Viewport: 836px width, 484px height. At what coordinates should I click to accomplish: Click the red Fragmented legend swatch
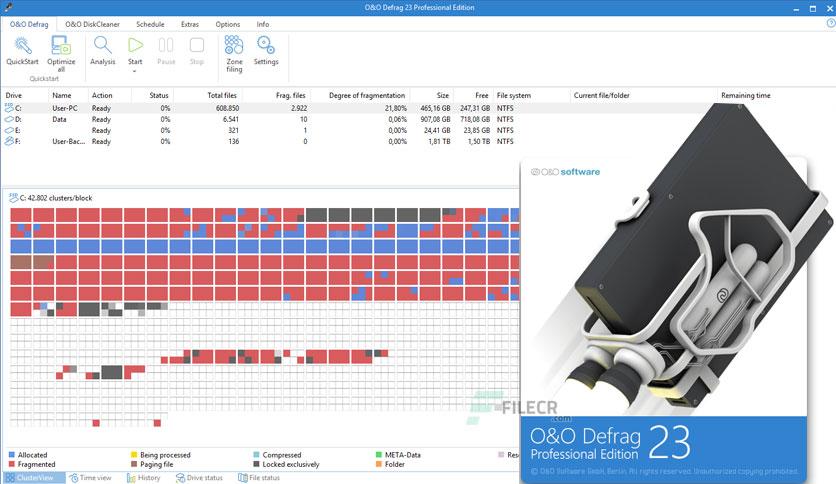(x=12, y=464)
